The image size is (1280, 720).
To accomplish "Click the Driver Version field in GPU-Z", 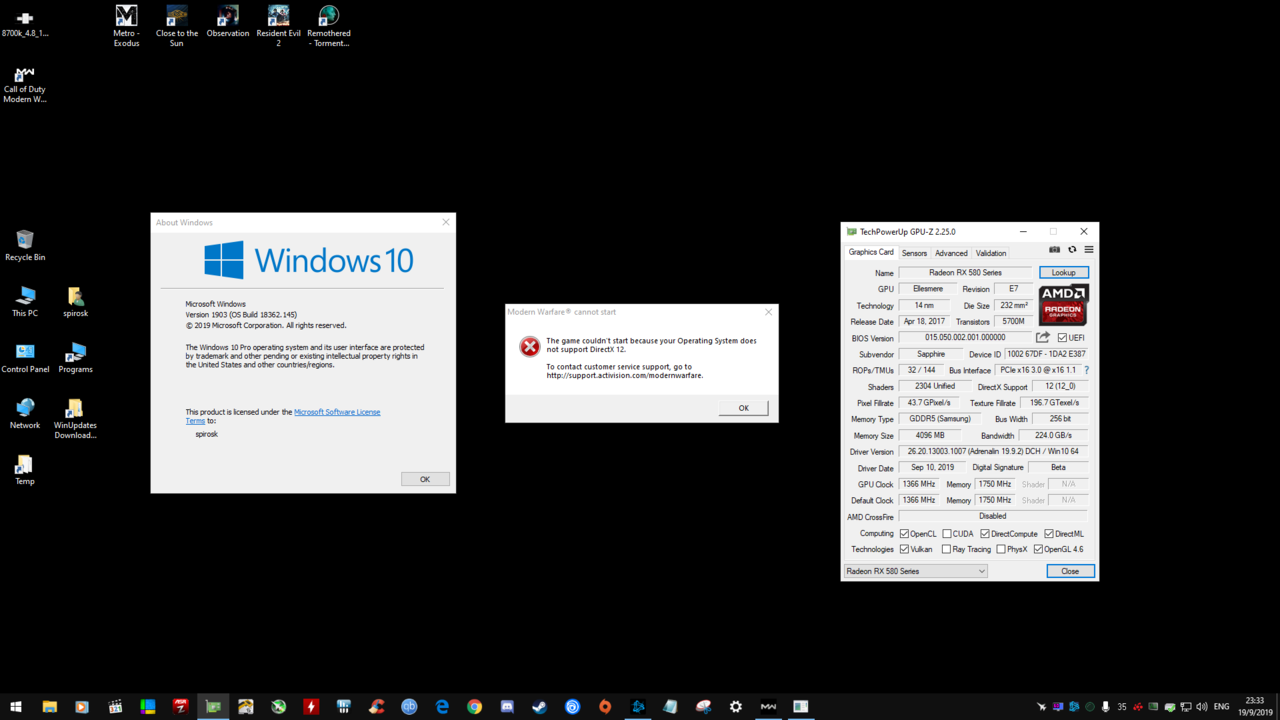I will [x=993, y=452].
